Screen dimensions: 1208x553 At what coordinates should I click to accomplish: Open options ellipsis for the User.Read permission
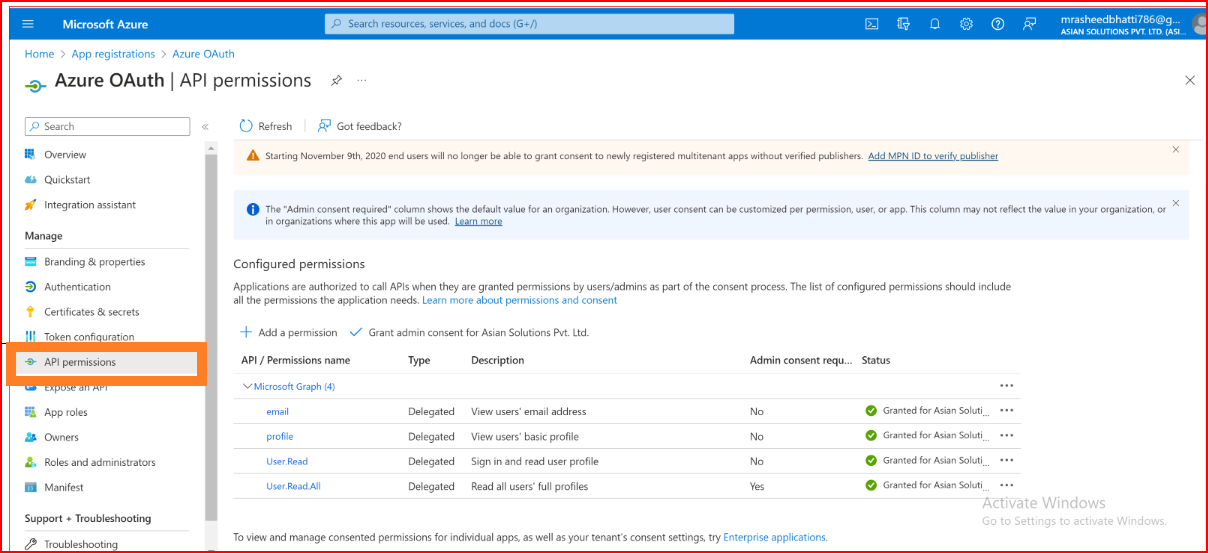(x=1007, y=460)
